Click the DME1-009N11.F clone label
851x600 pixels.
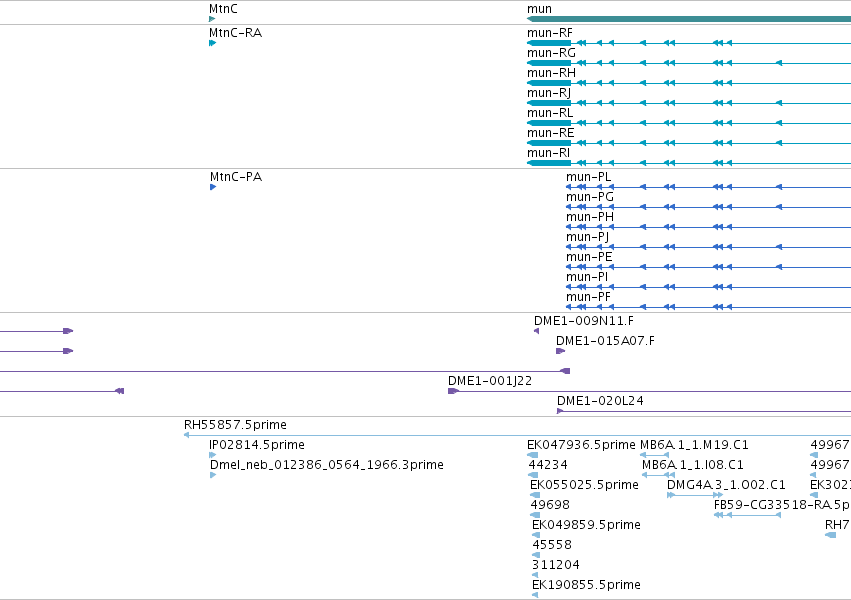click(584, 321)
